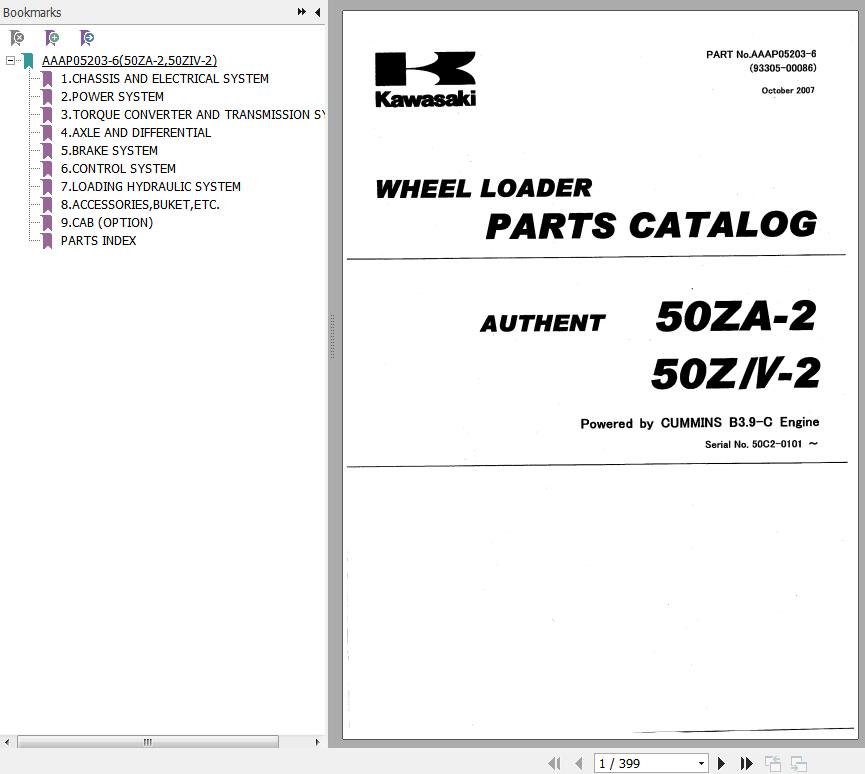Image resolution: width=865 pixels, height=774 pixels.
Task: Click the teal bookmark icon of the root entry
Action: click(28, 61)
